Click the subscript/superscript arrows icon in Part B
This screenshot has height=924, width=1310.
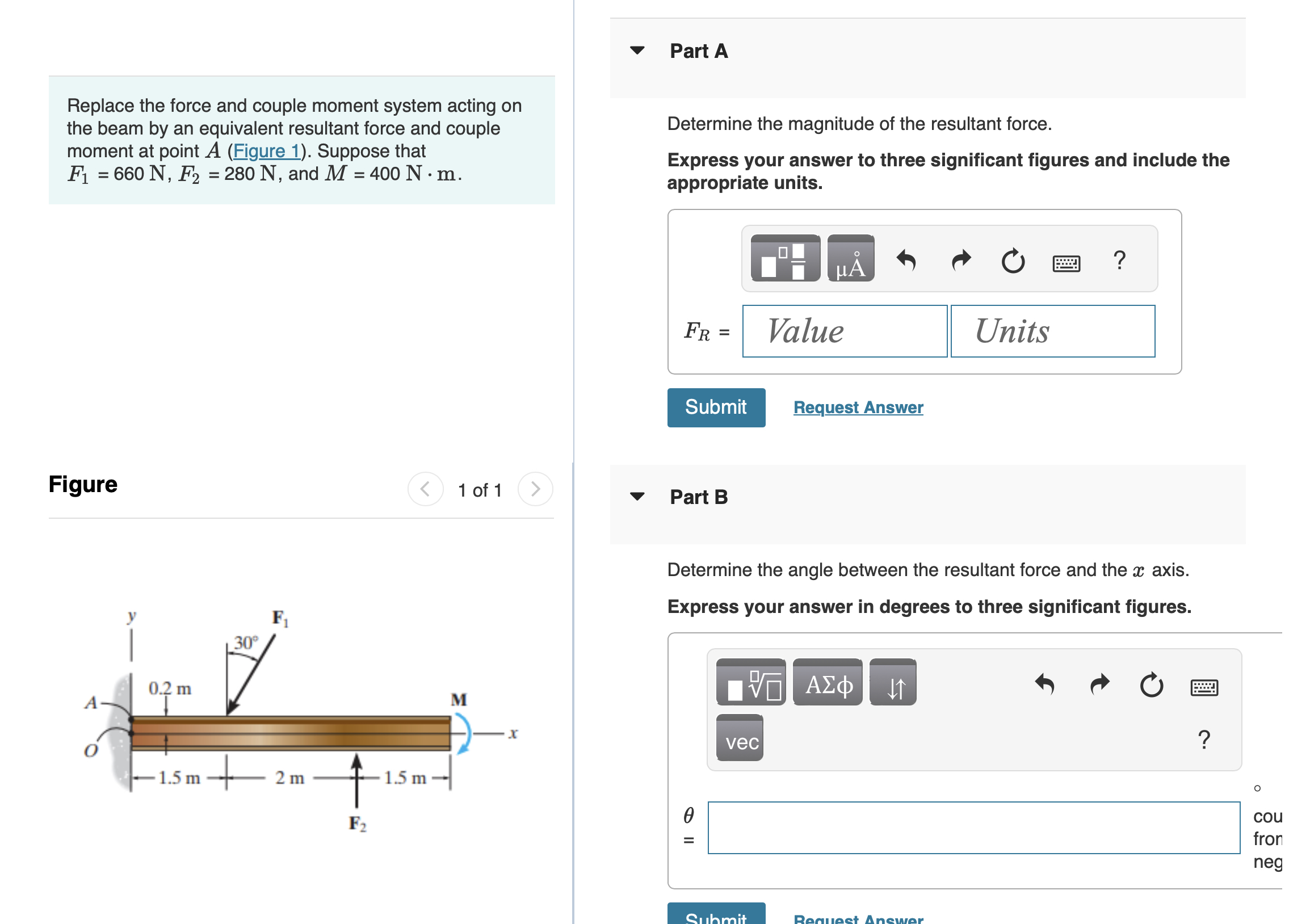pyautogui.click(x=892, y=684)
